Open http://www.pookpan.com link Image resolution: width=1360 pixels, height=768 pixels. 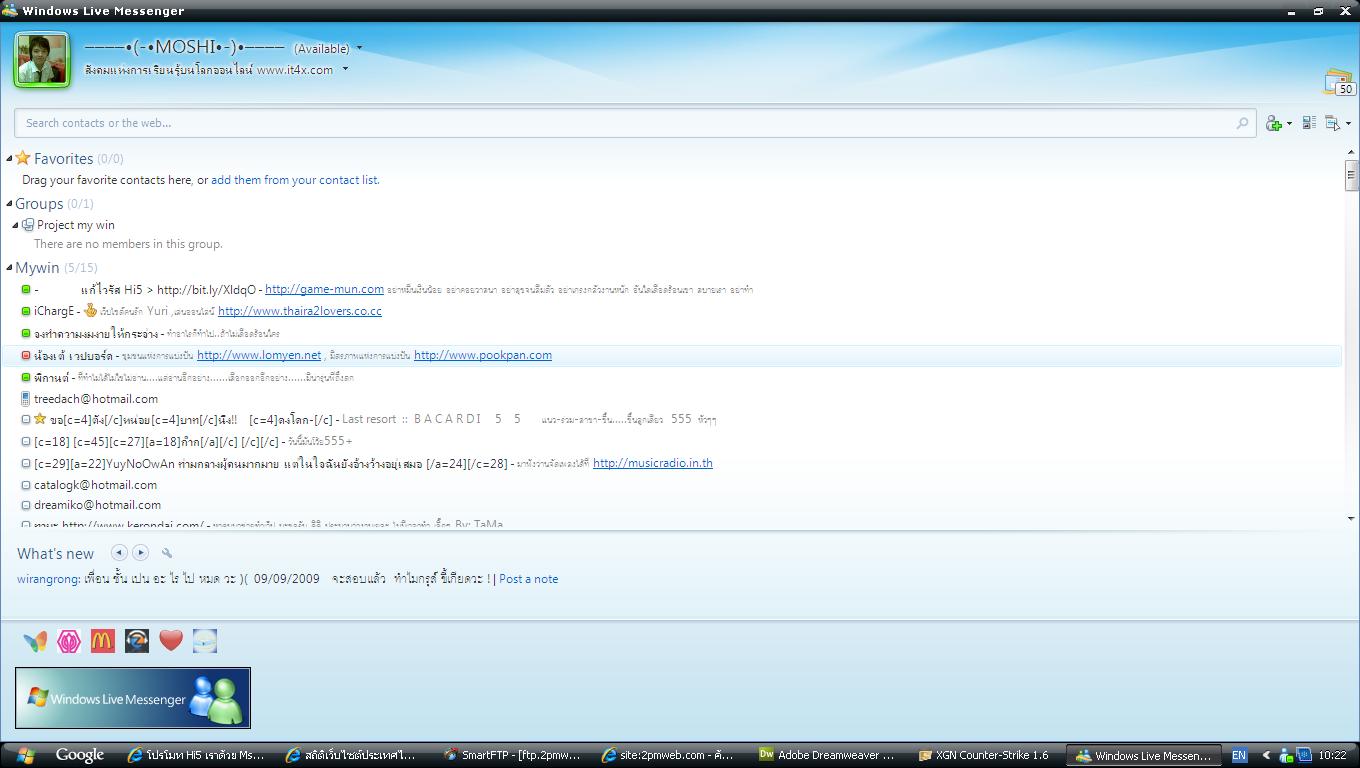pyautogui.click(x=483, y=355)
